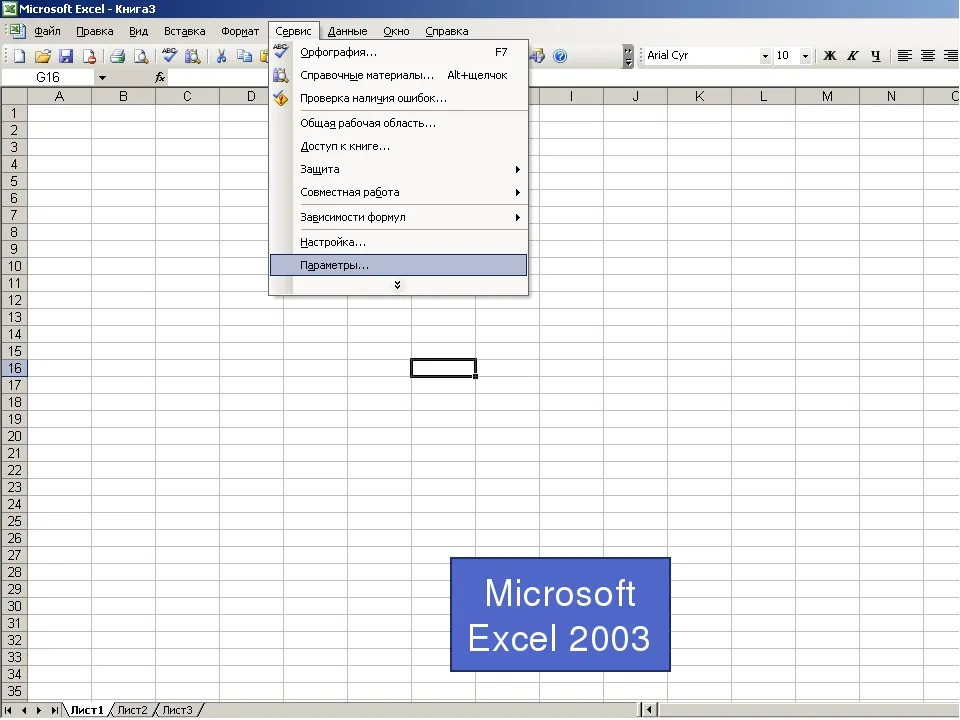Open the Arial Cyr font dropdown
The image size is (960, 720).
click(x=765, y=56)
